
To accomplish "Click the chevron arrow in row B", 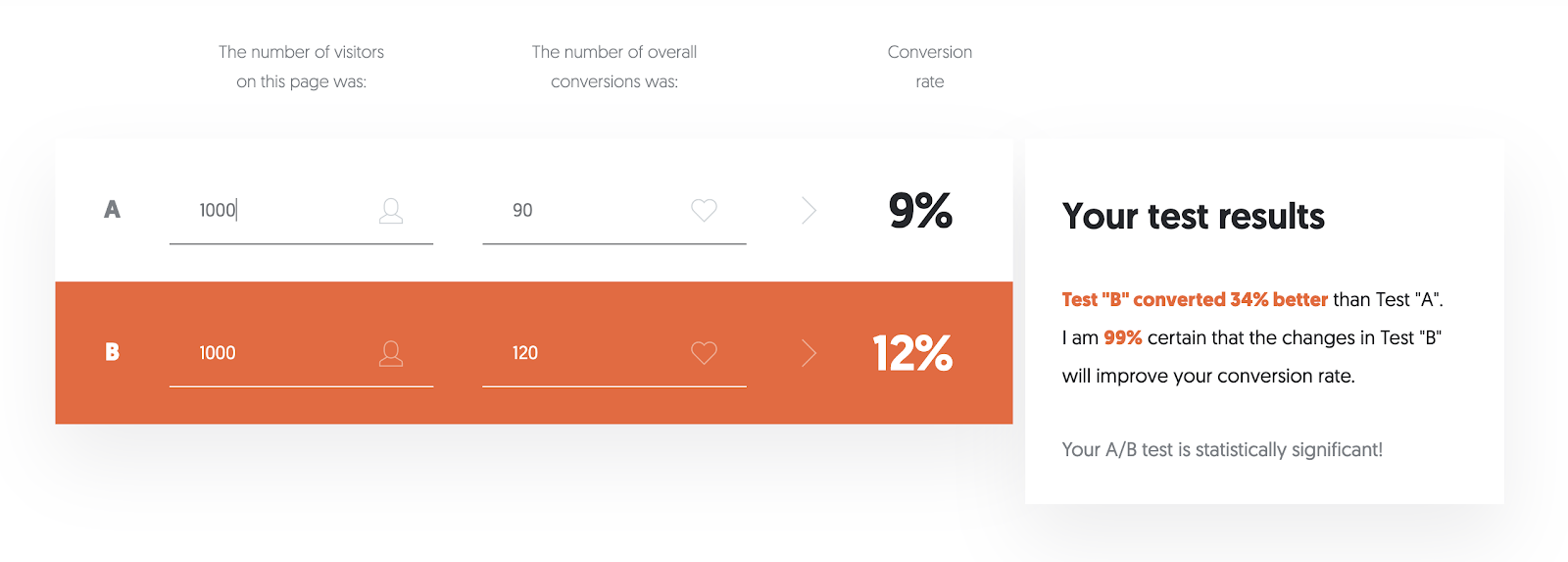I will tap(808, 353).
